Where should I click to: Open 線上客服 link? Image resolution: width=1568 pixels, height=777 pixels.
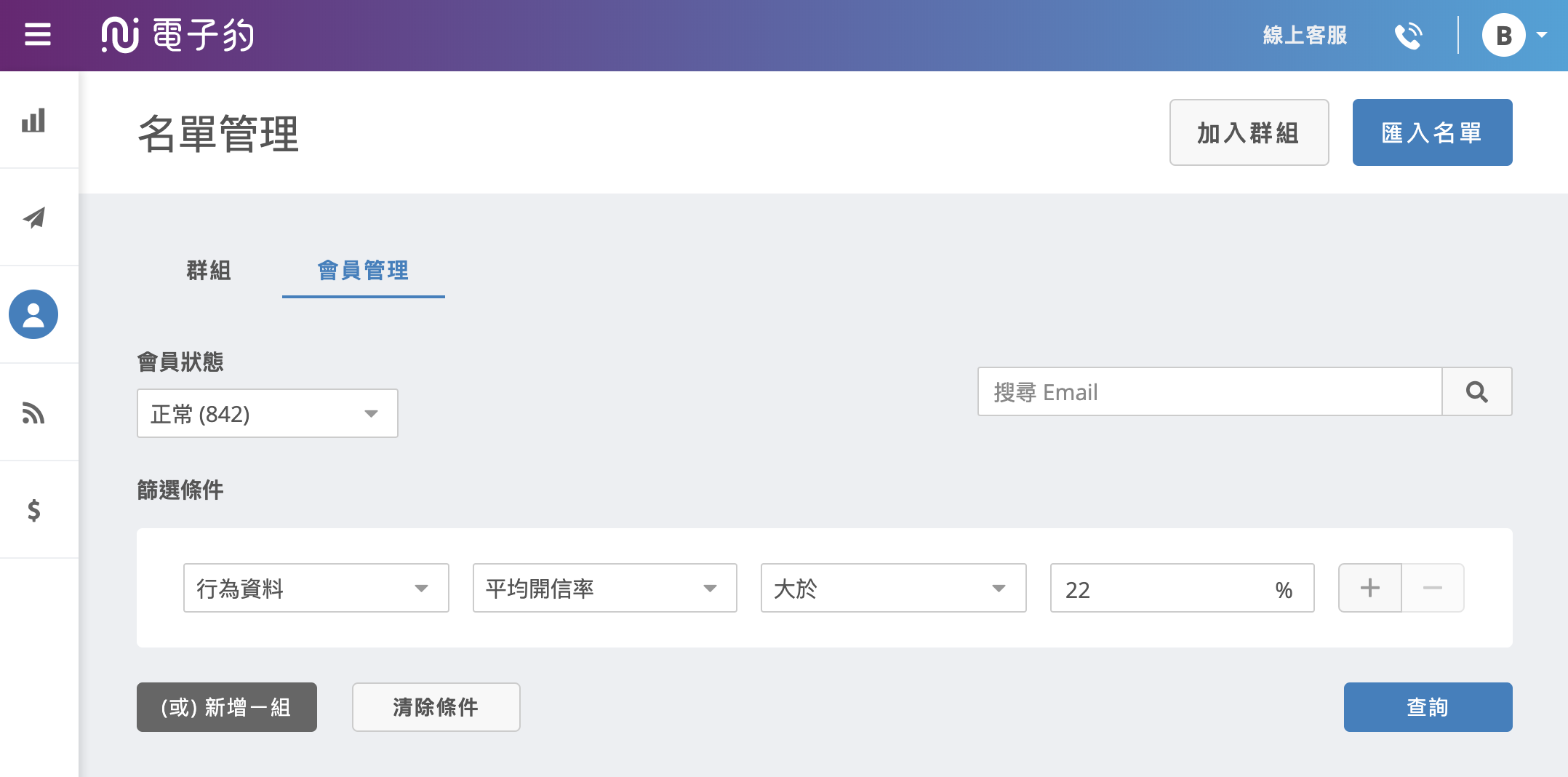[1305, 35]
